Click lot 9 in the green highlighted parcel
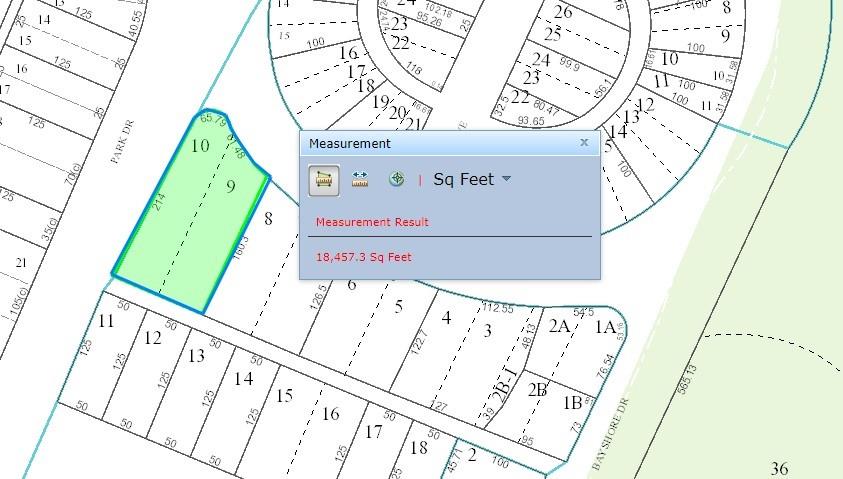Viewport: 843px width, 479px height. click(231, 187)
